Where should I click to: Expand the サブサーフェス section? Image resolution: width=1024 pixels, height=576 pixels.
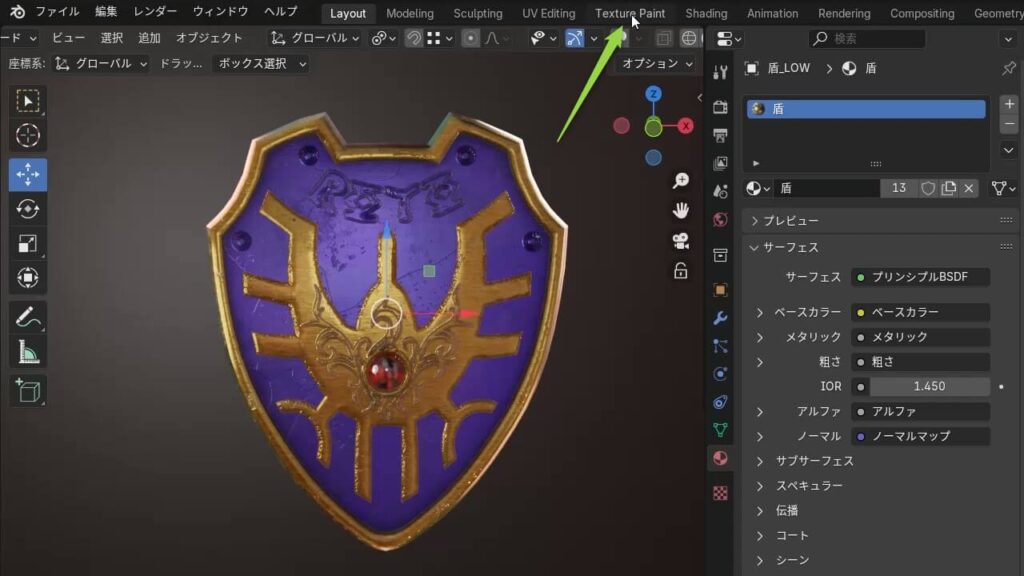click(x=760, y=461)
